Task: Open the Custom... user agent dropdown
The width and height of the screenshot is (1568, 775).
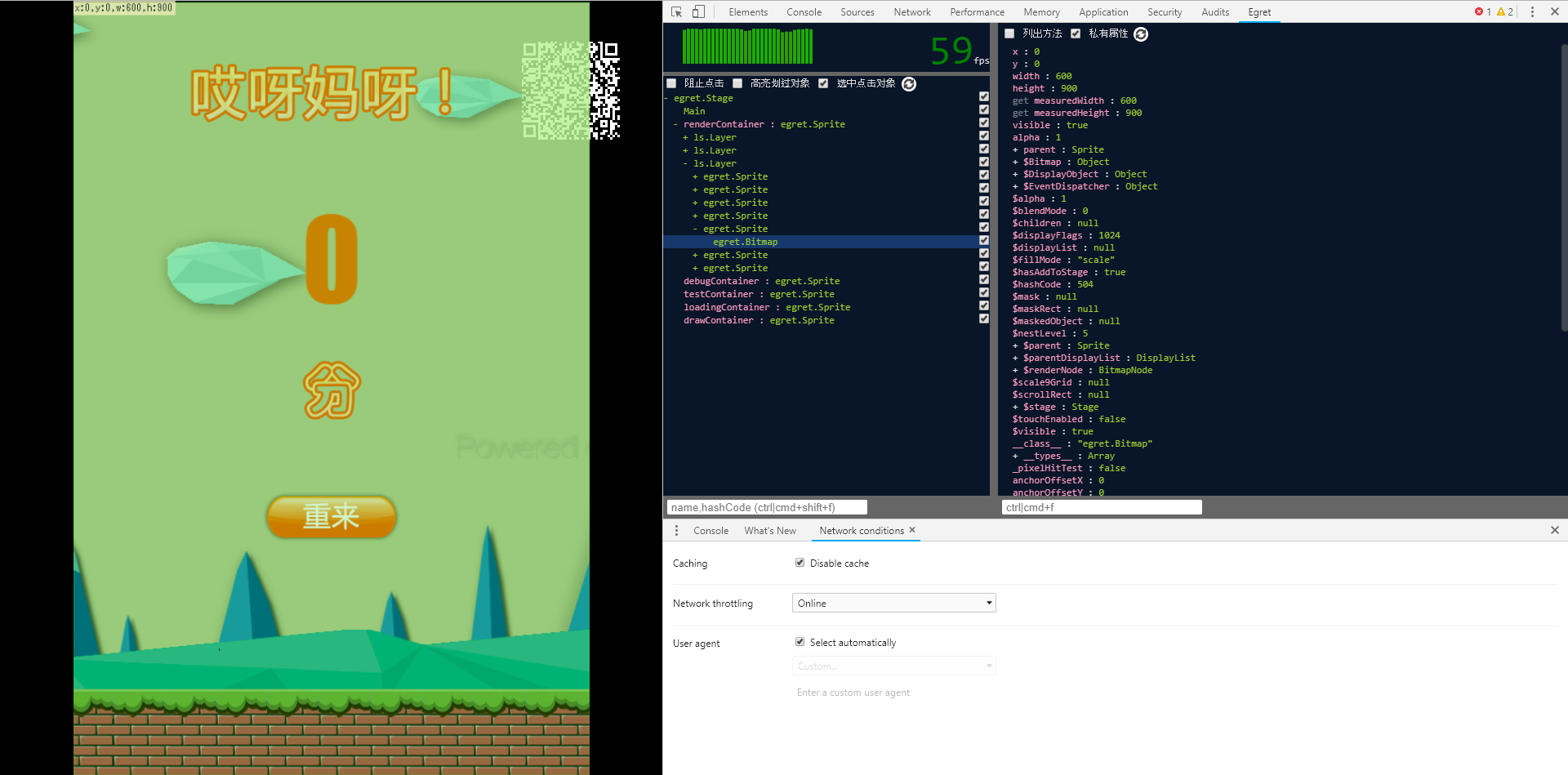Action: coord(894,666)
